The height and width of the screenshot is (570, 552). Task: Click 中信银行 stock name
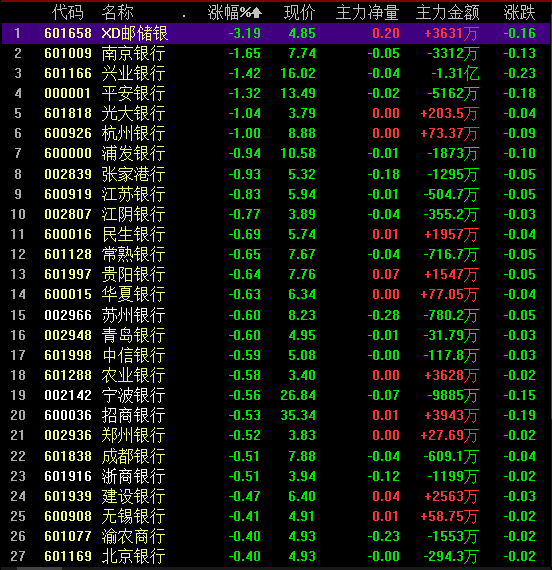(133, 355)
